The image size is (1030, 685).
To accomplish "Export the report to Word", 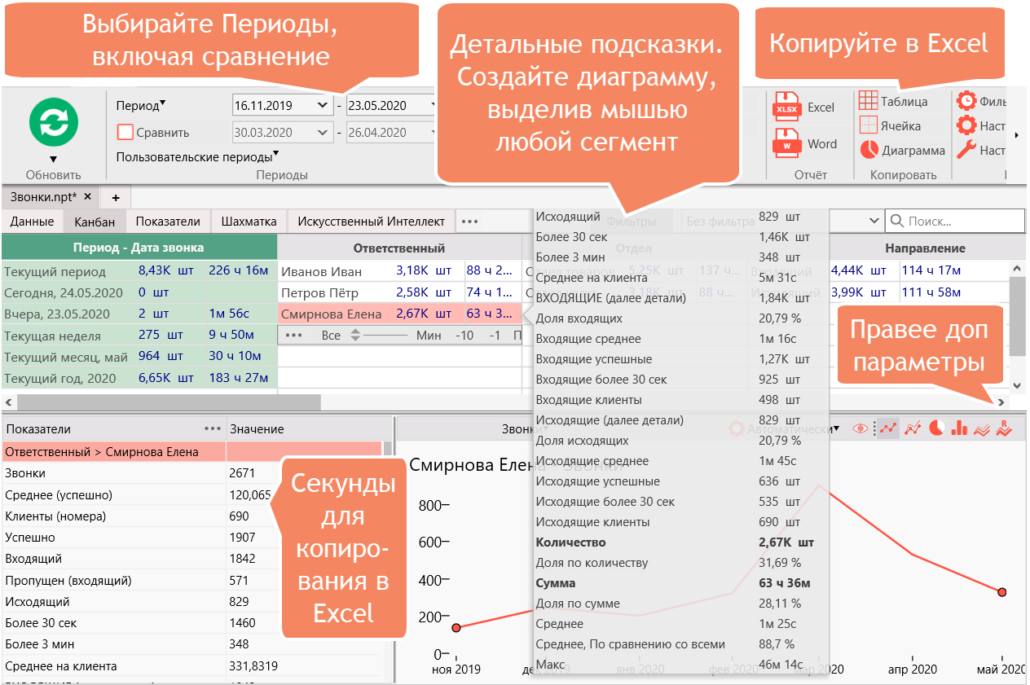I will click(x=805, y=143).
